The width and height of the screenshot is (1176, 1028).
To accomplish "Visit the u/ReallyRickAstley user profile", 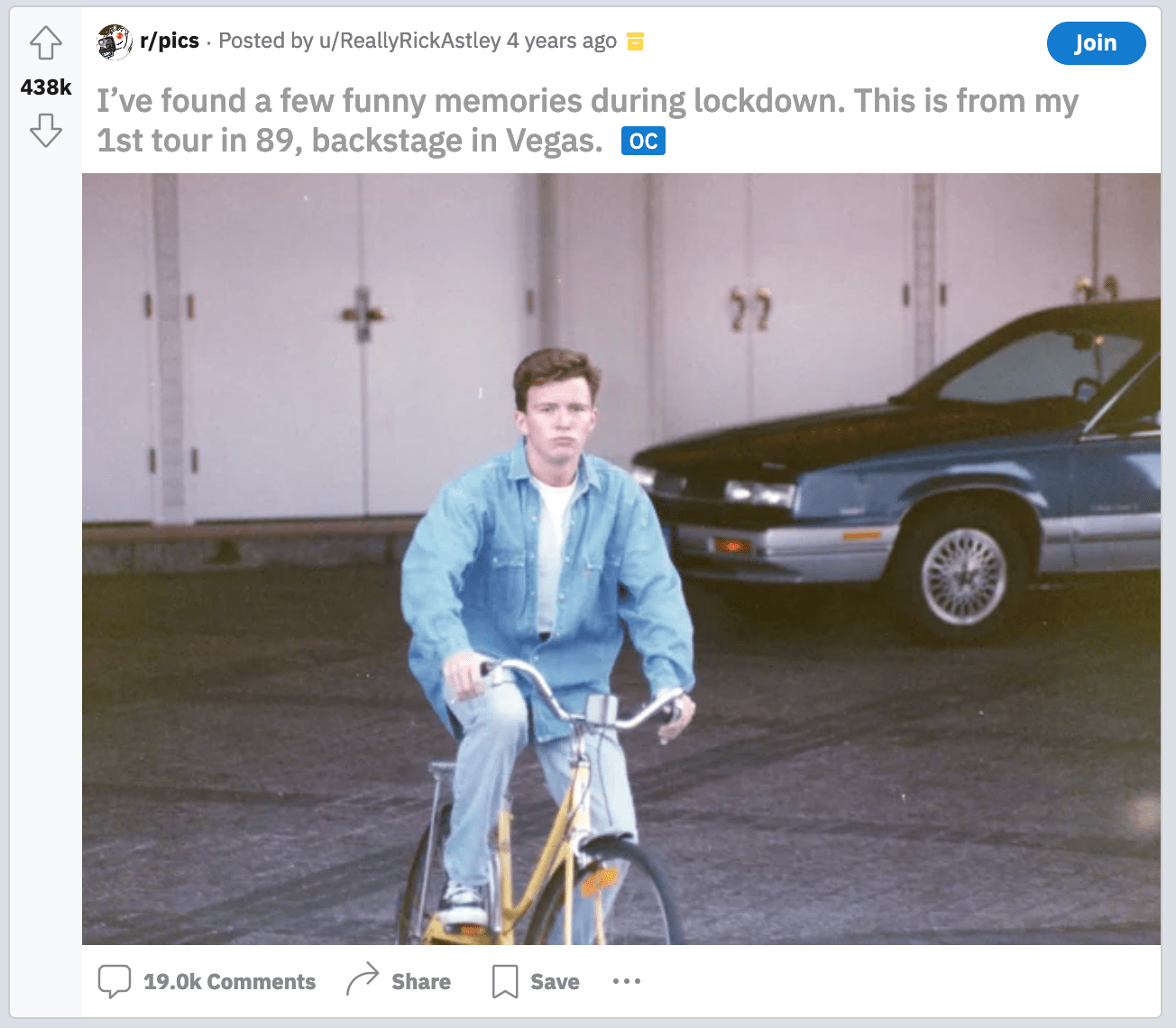I will point(409,41).
